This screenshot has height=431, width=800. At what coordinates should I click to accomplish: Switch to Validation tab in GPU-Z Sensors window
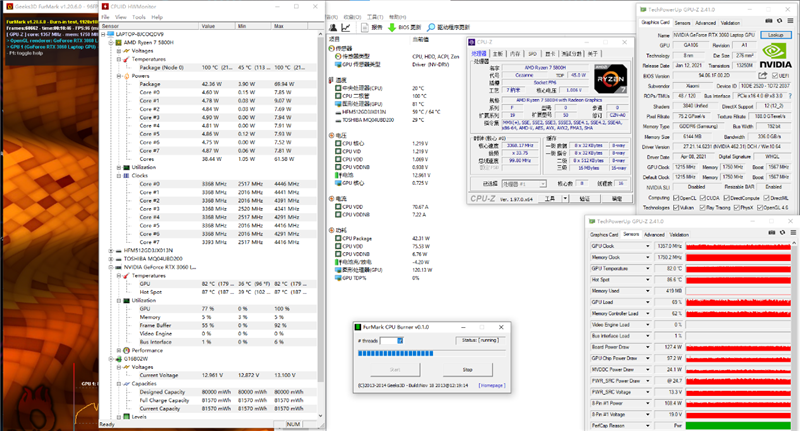point(679,235)
